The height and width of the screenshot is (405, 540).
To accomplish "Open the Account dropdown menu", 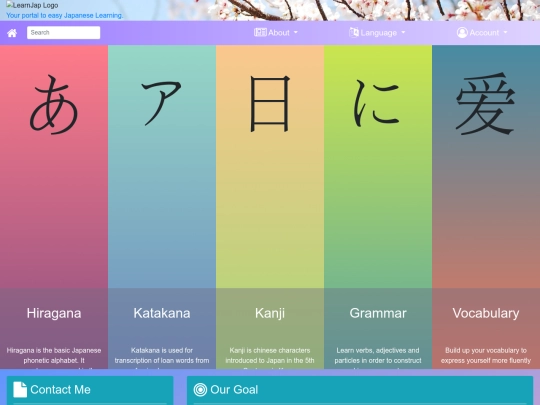I will point(482,33).
